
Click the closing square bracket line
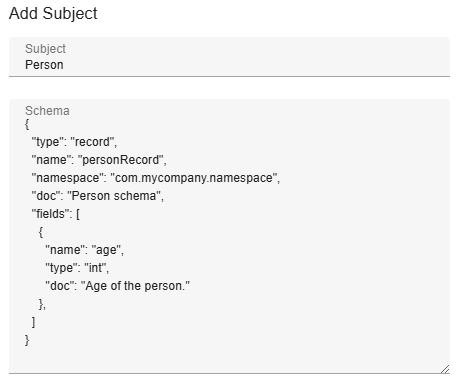33,322
